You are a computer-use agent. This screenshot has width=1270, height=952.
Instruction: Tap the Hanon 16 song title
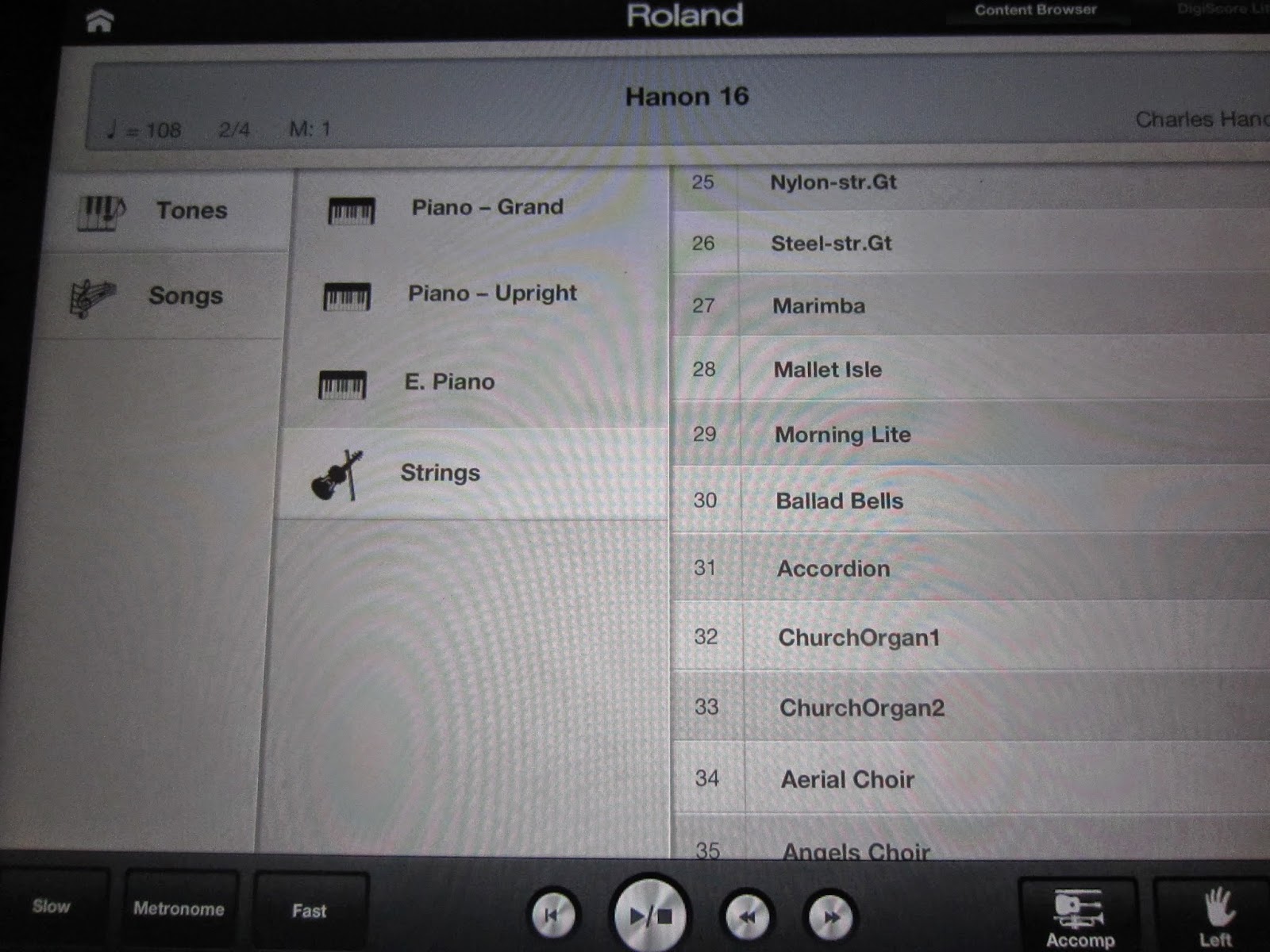pos(687,97)
